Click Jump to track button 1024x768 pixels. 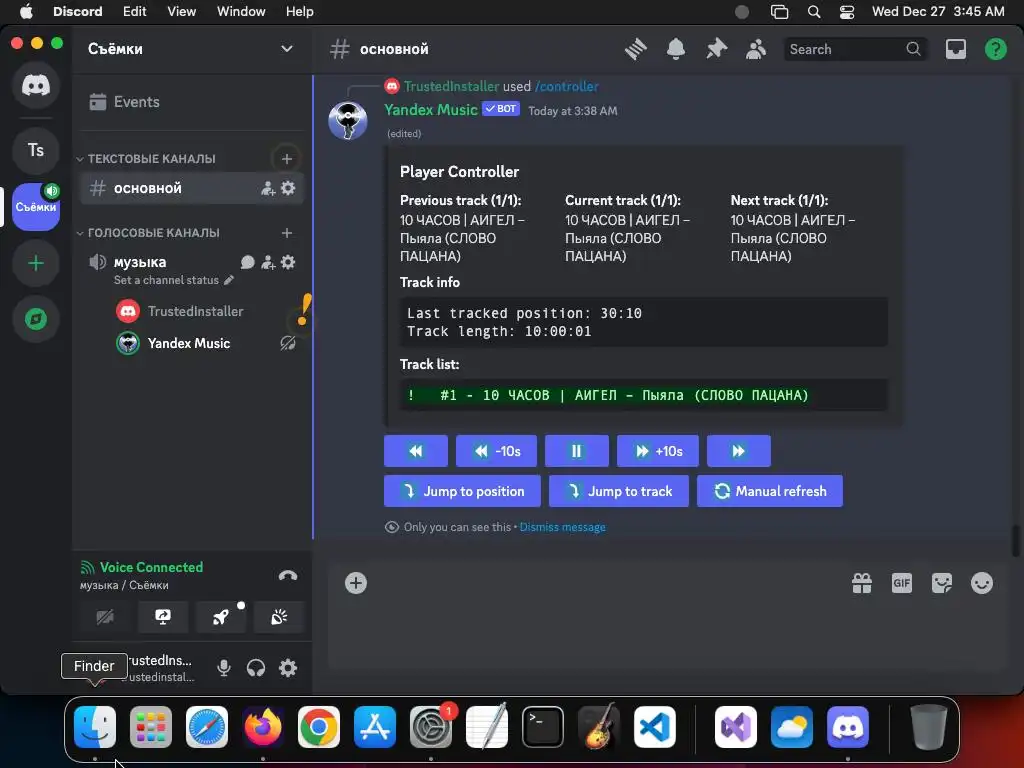619,491
